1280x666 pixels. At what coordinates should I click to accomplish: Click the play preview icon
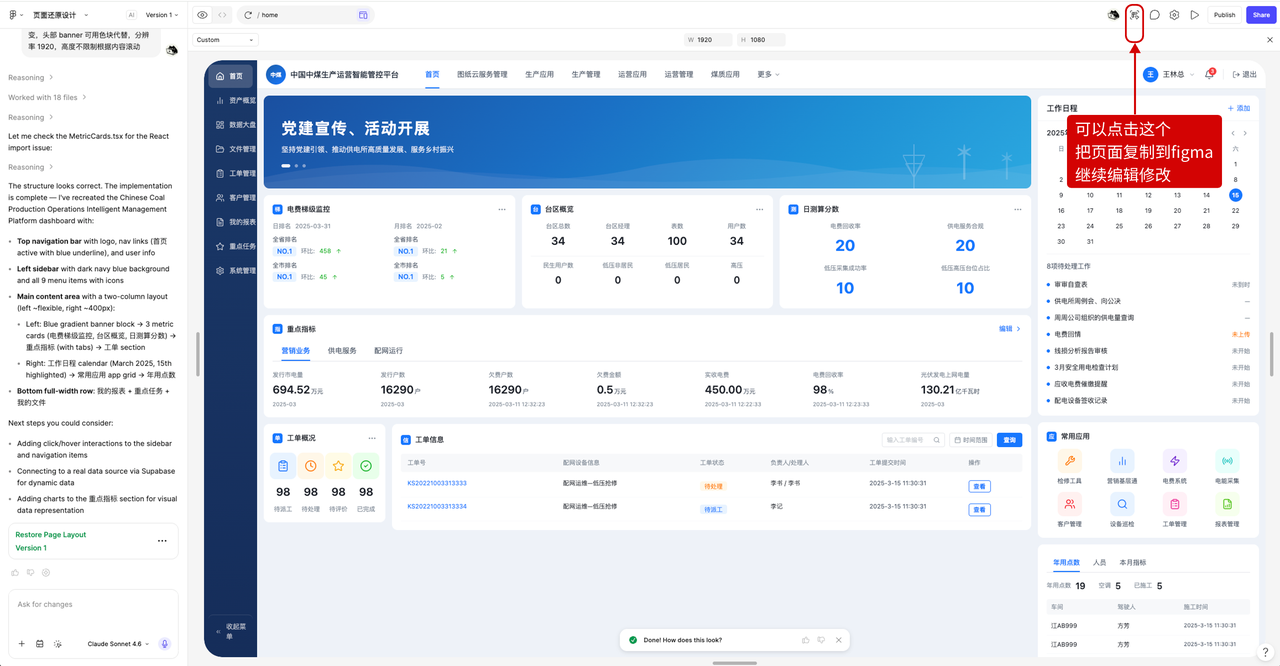1194,15
